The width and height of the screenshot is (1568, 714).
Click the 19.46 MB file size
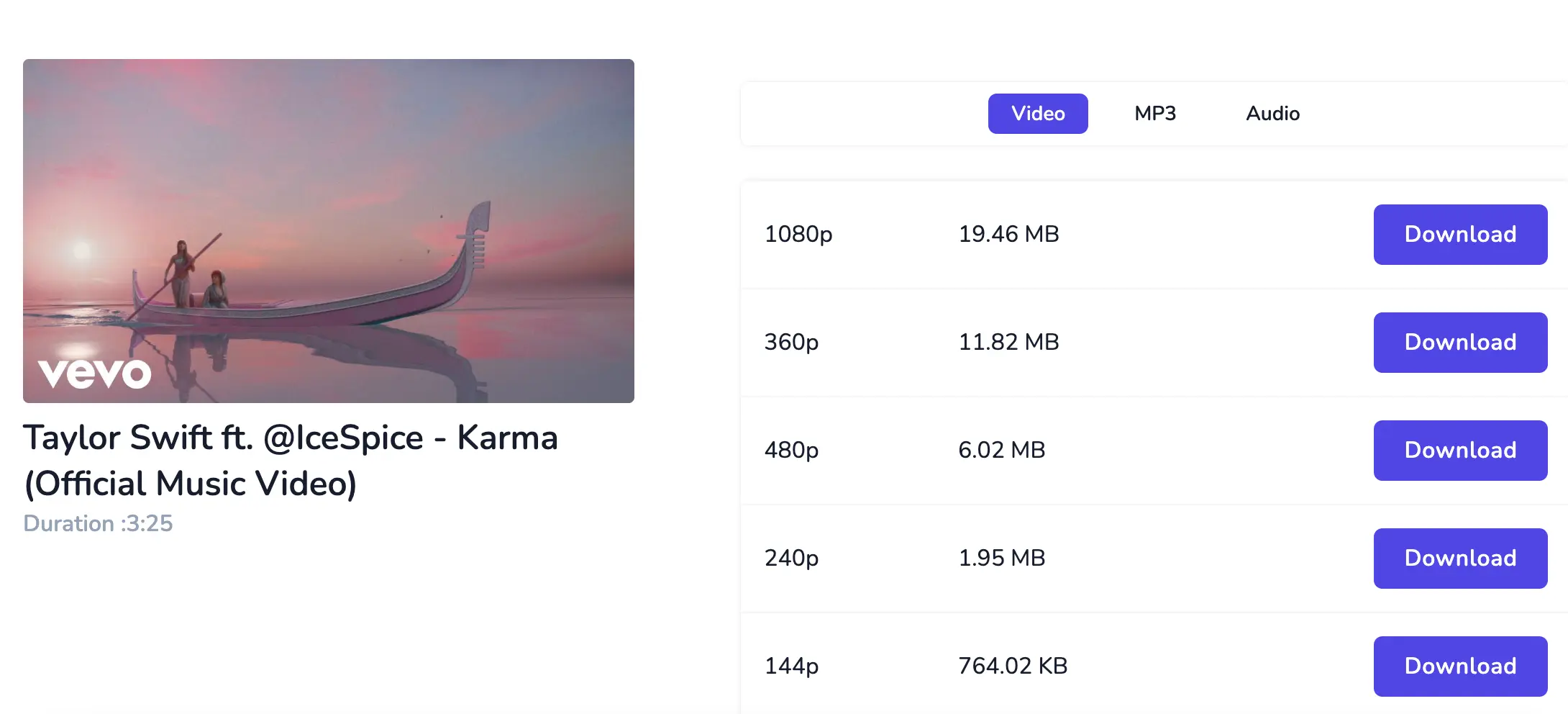(1008, 235)
